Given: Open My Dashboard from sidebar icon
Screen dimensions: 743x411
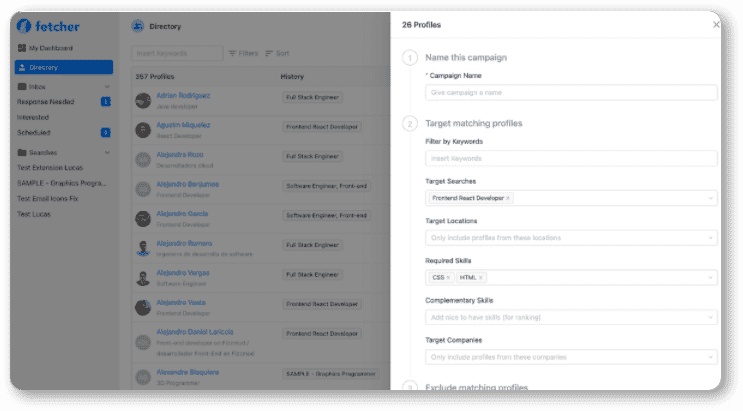Looking at the screenshot, I should click(x=21, y=48).
